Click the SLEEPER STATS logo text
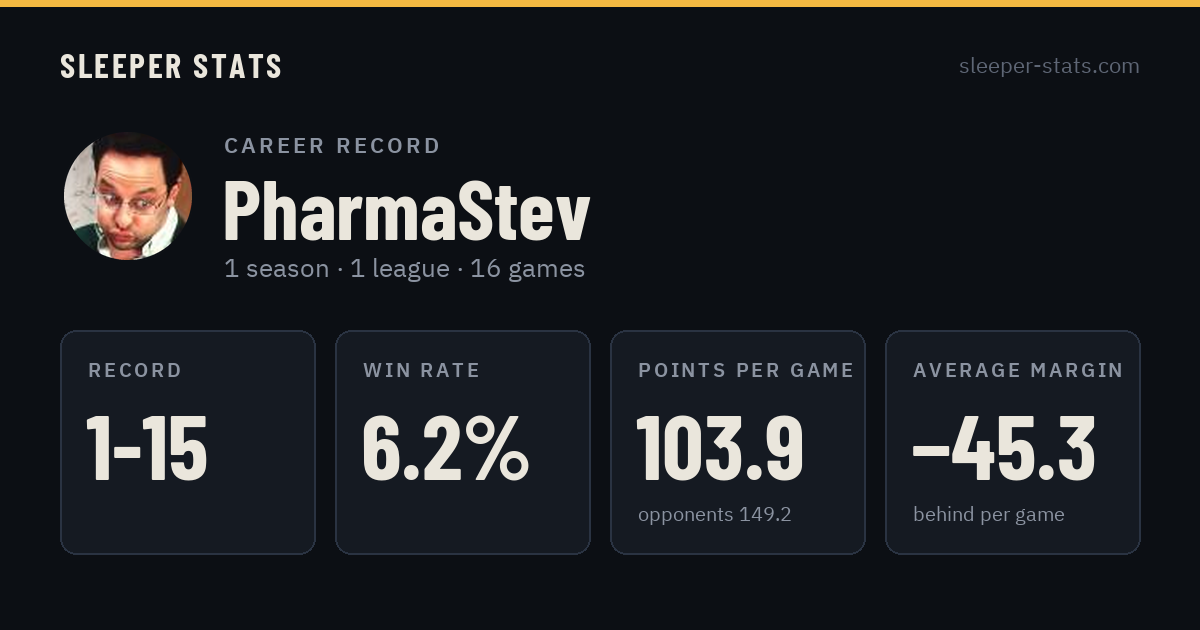 [171, 67]
